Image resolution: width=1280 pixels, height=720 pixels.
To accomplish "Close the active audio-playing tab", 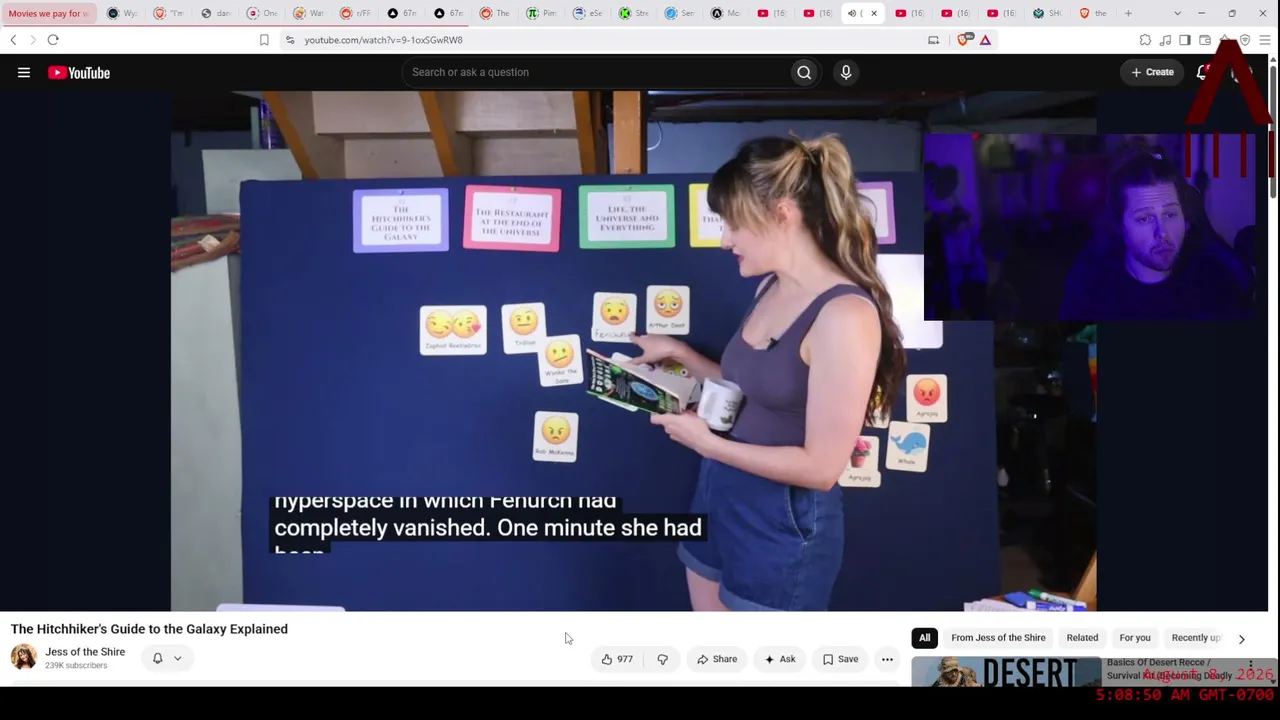I will 874,13.
